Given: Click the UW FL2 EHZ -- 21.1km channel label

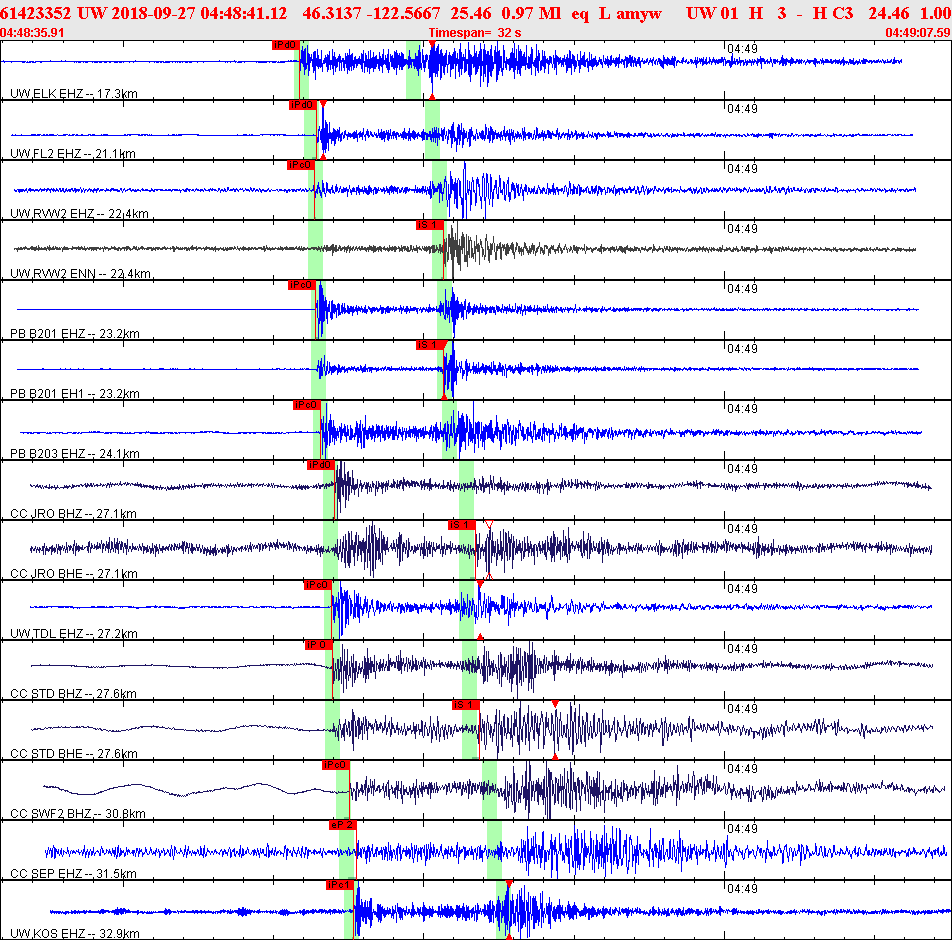Looking at the screenshot, I should click(x=72, y=154).
